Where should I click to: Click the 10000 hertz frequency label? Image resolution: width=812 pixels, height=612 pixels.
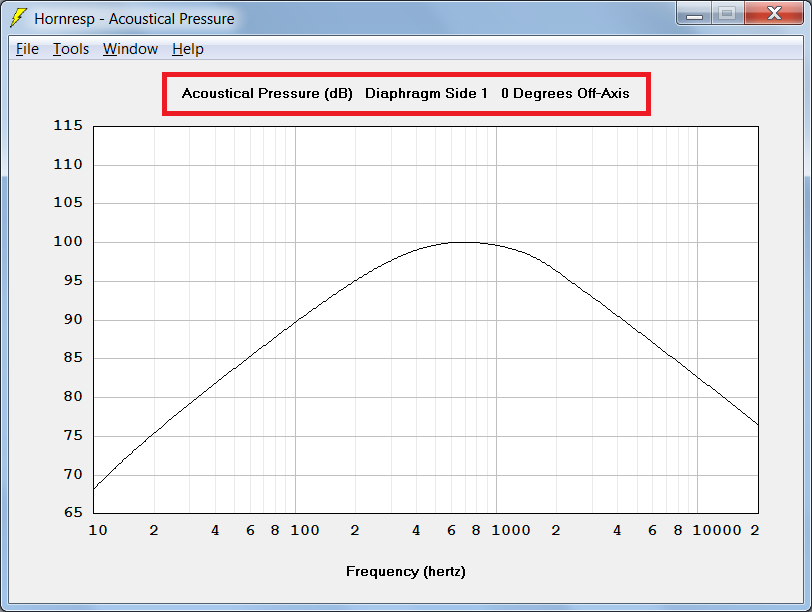(x=717, y=530)
